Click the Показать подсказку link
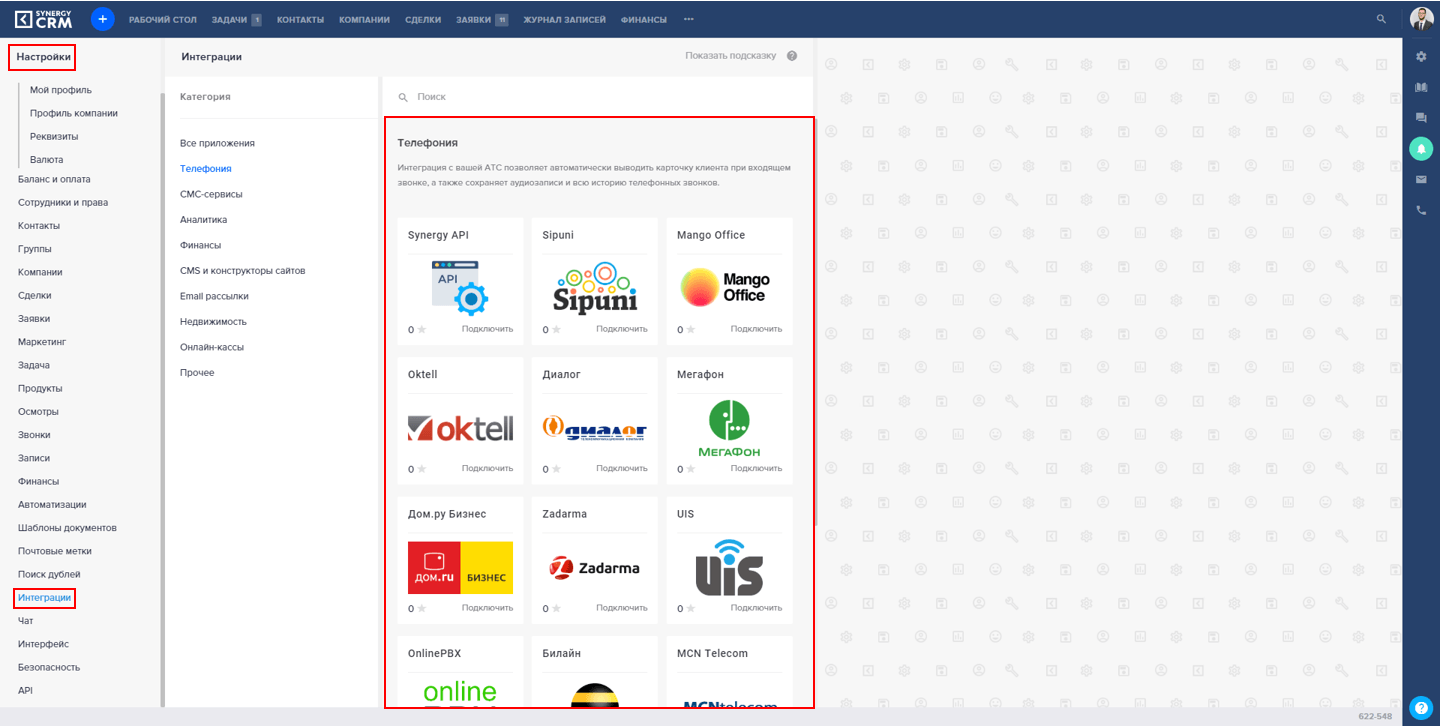The height and width of the screenshot is (728, 1440). pos(731,56)
